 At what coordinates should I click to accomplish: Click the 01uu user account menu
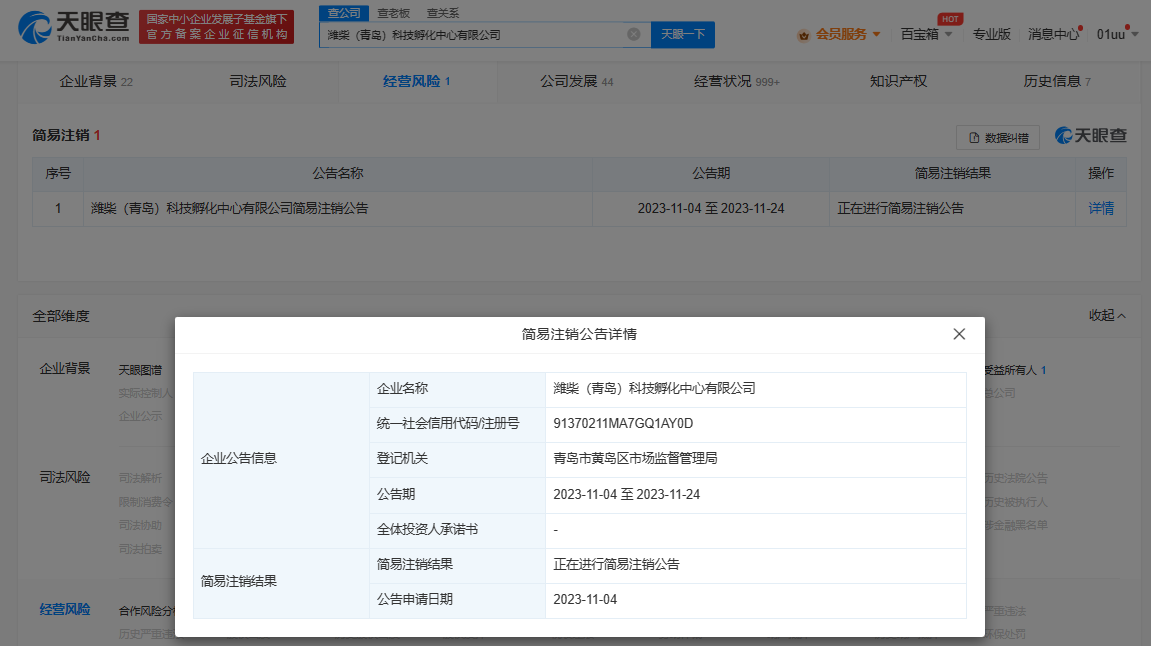tap(1112, 34)
